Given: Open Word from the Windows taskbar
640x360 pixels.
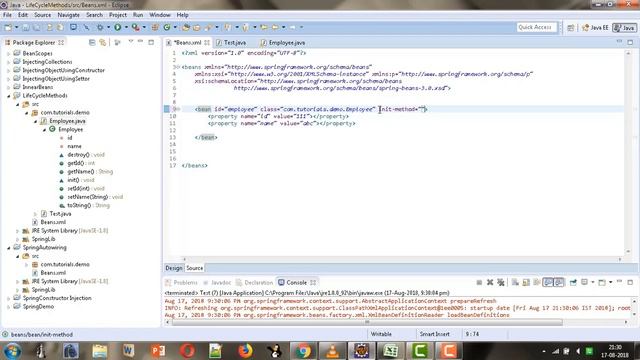Looking at the screenshot, I should click(x=128, y=351).
